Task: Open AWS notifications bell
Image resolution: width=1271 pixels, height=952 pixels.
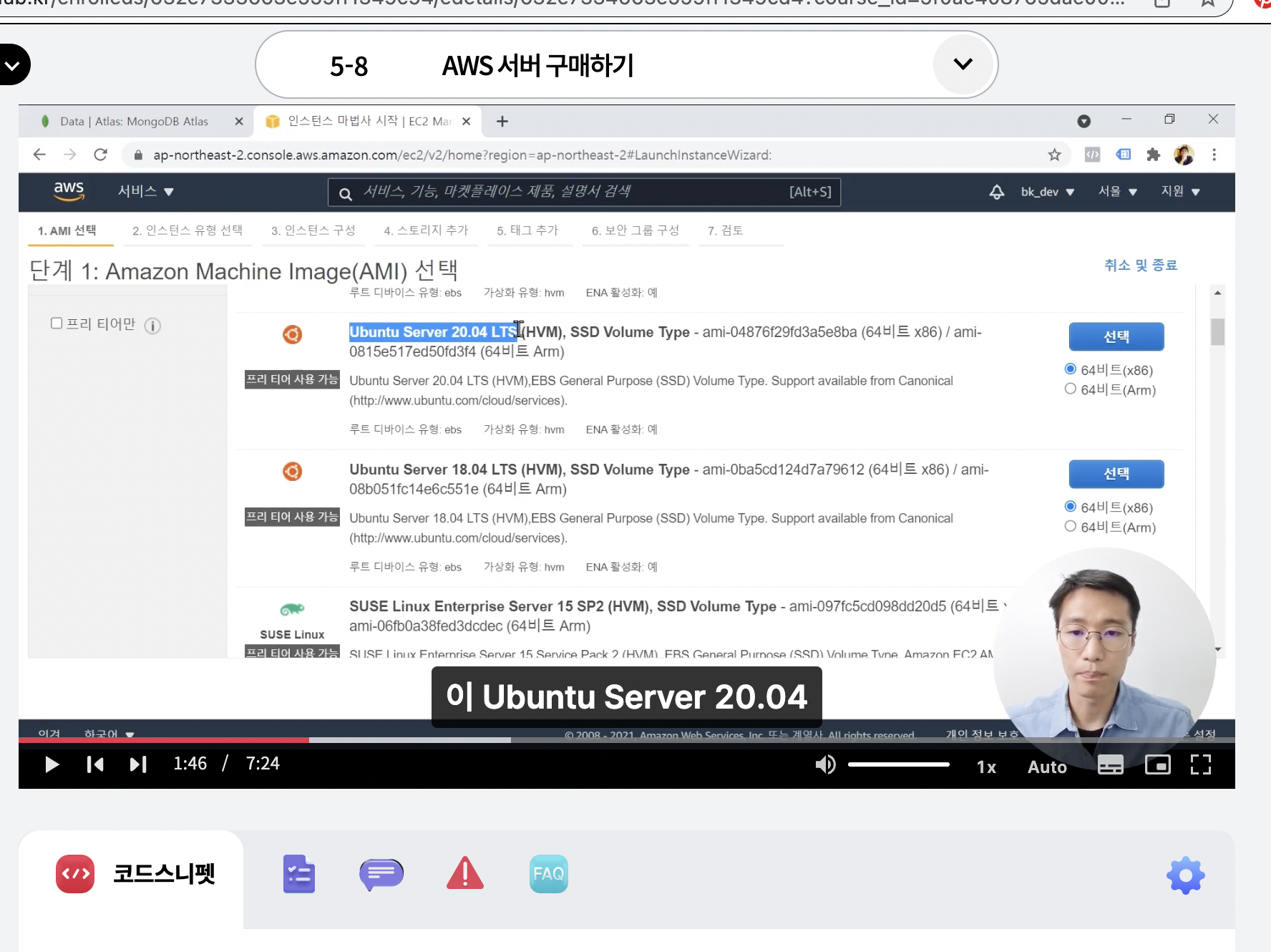Action: click(x=996, y=192)
